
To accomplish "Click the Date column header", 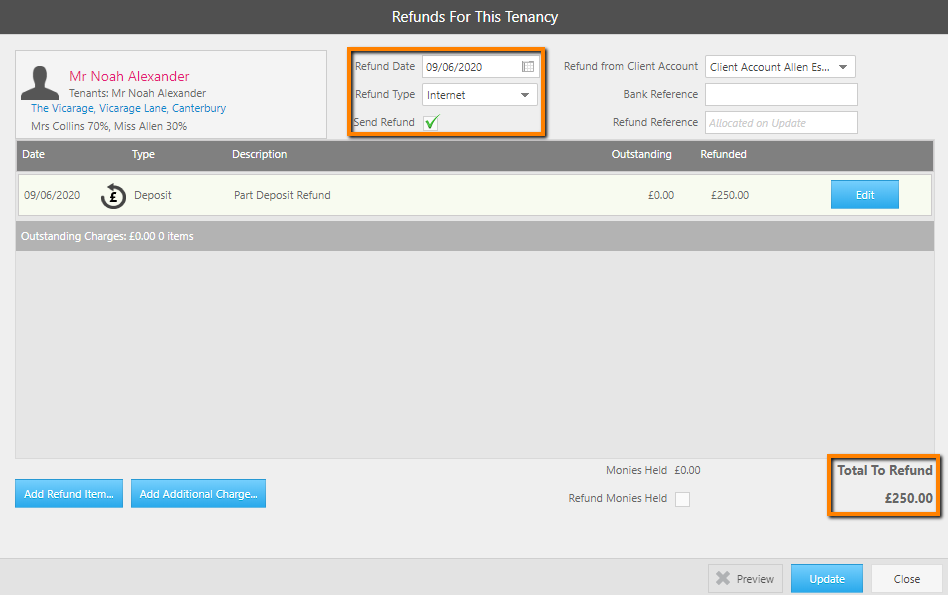I will tap(33, 154).
